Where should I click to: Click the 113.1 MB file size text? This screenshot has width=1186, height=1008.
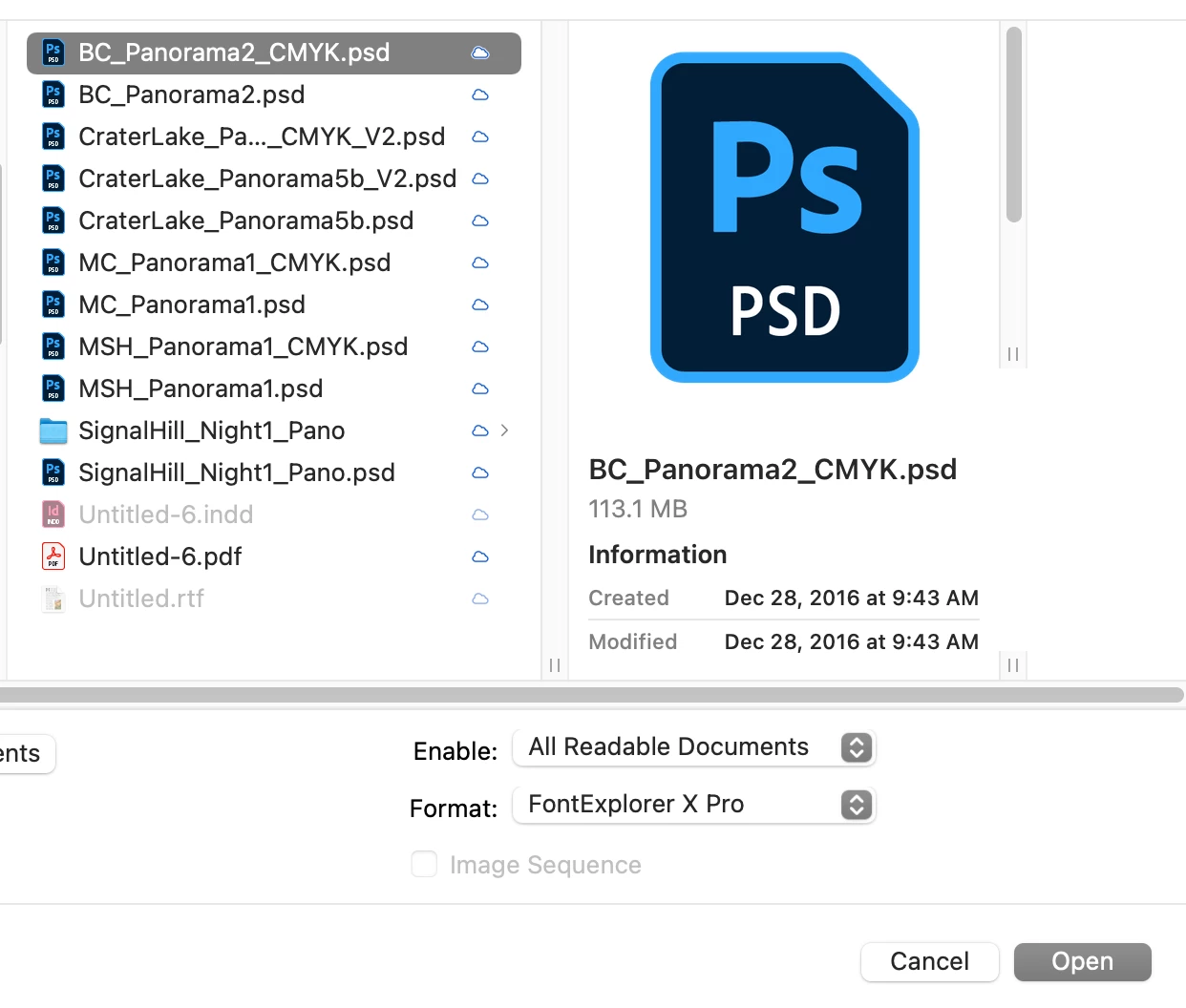pos(638,509)
